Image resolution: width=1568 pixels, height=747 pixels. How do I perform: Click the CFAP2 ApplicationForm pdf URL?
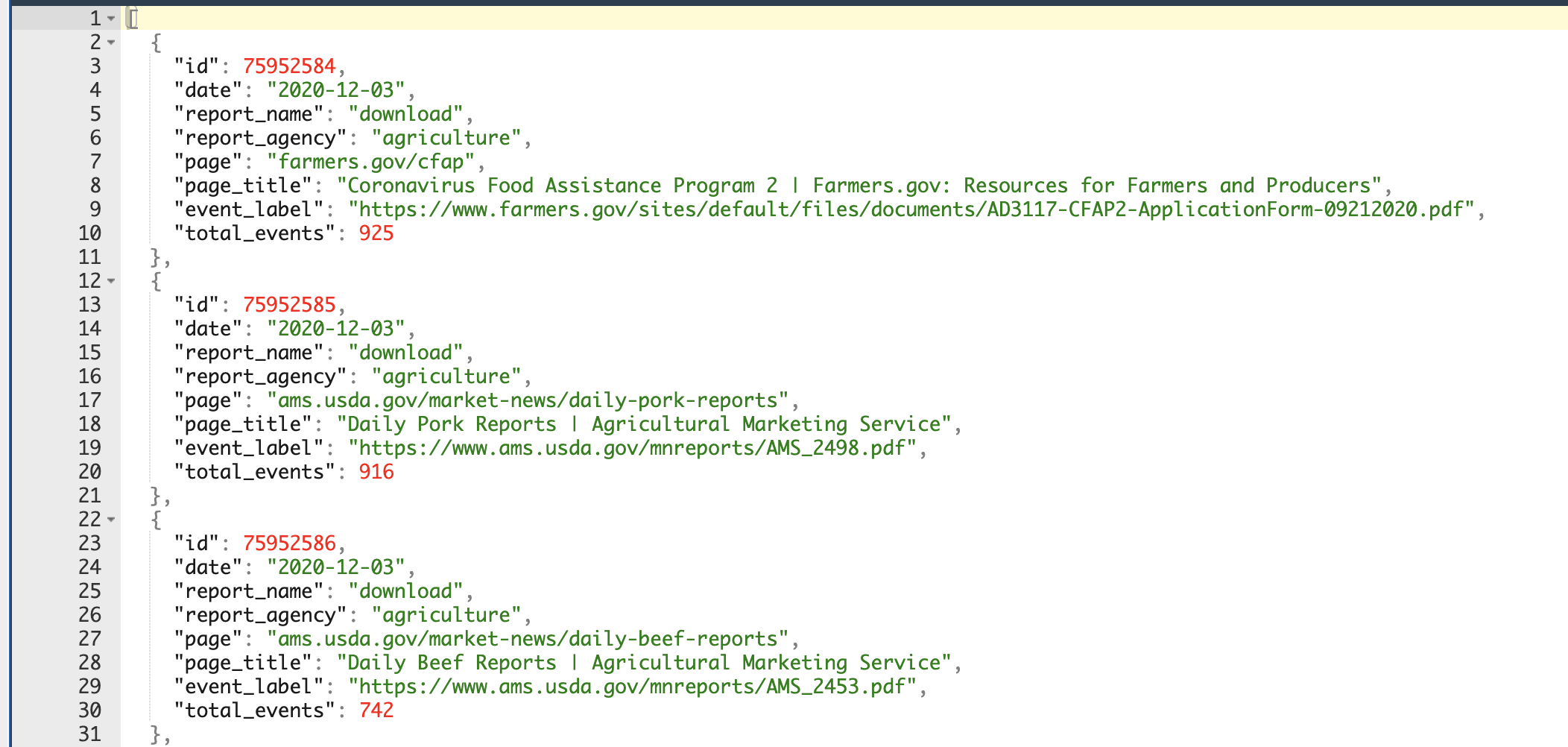pos(911,209)
